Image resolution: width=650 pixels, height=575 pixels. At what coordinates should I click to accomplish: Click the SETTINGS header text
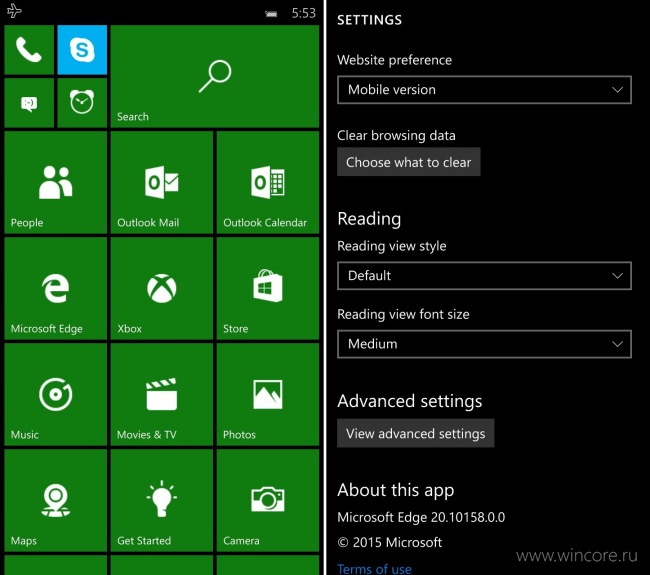369,20
